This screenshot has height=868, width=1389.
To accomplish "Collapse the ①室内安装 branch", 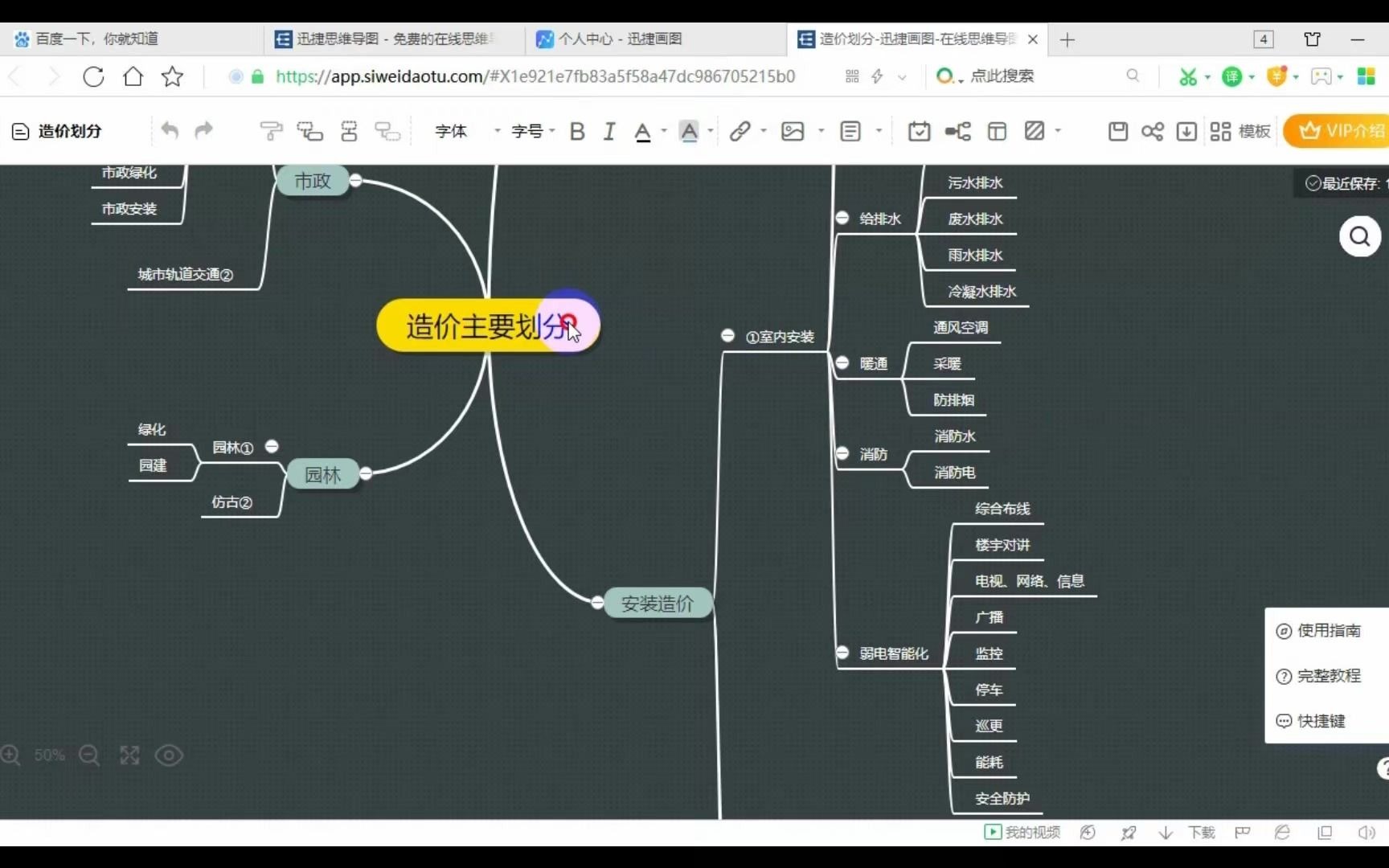I will click(x=727, y=335).
